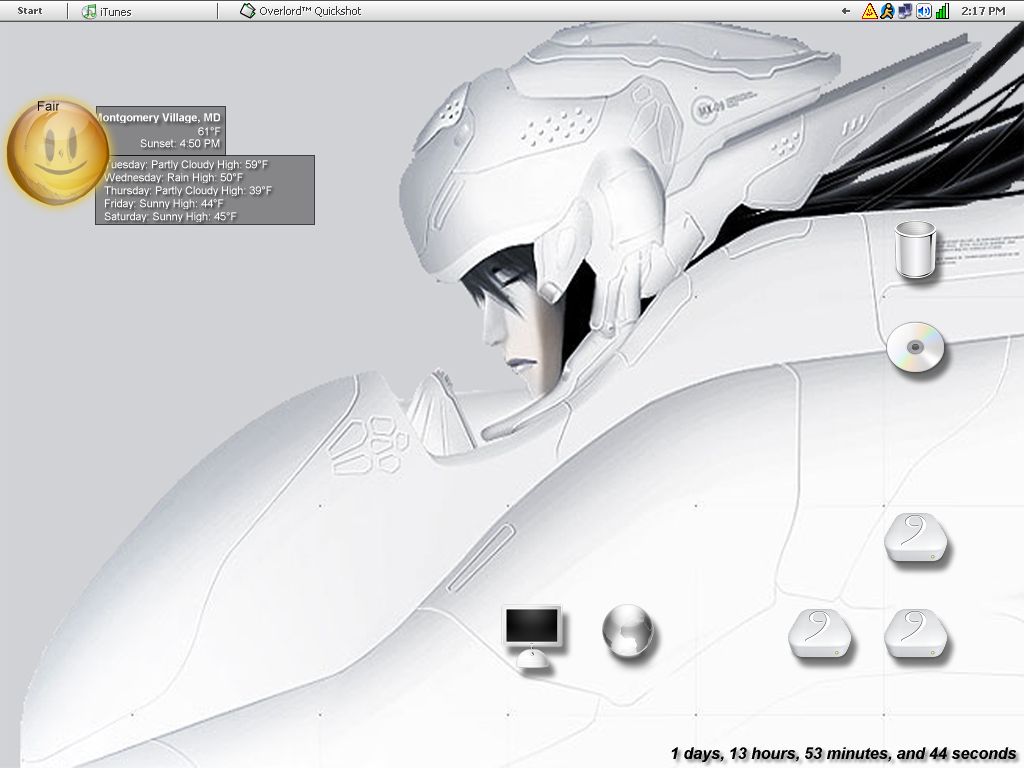Click the yellow warning triangle tray icon
Image resolution: width=1024 pixels, height=768 pixels.
point(869,11)
